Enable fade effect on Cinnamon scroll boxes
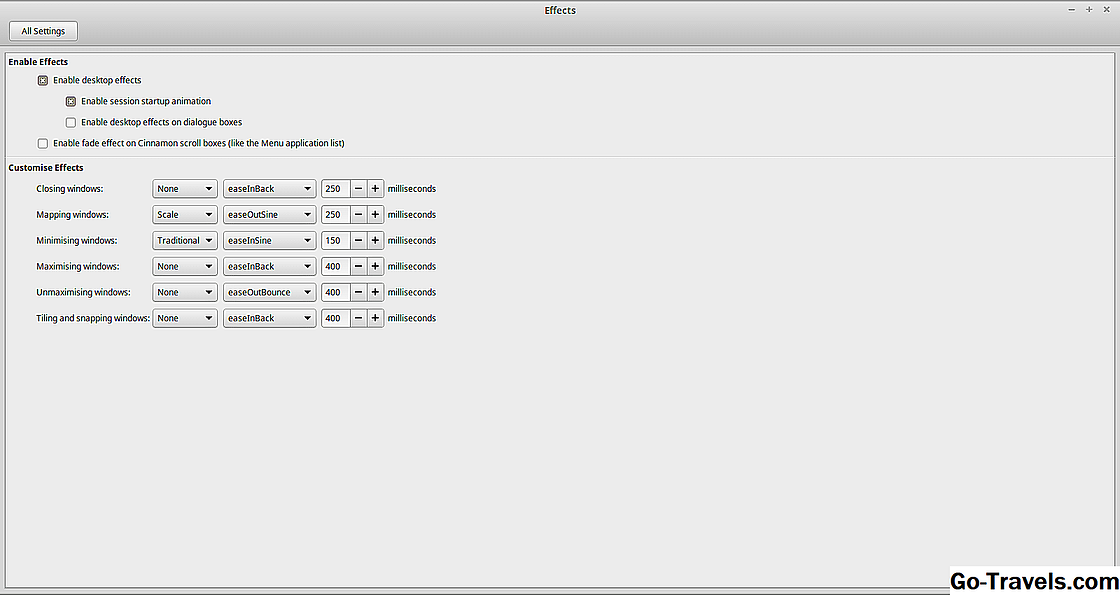The image size is (1120, 595). click(x=43, y=143)
